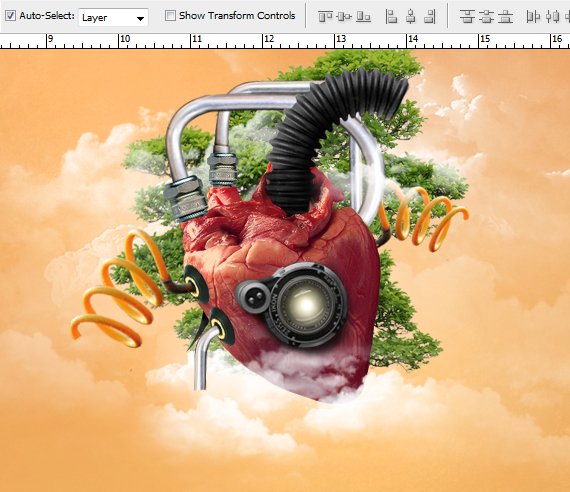Open the Auto-Select Layer dropdown
Image resolution: width=570 pixels, height=492 pixels.
pos(113,17)
